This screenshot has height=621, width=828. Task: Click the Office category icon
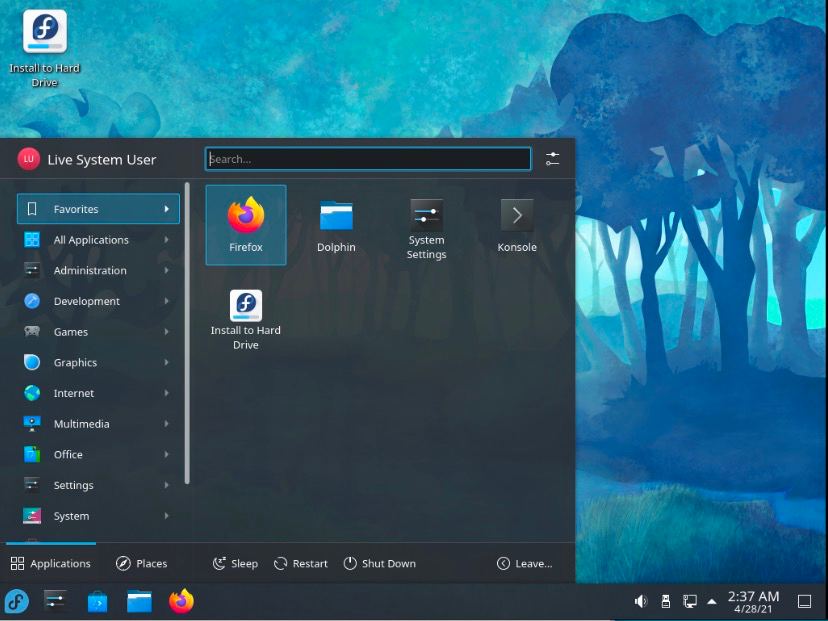(x=32, y=454)
